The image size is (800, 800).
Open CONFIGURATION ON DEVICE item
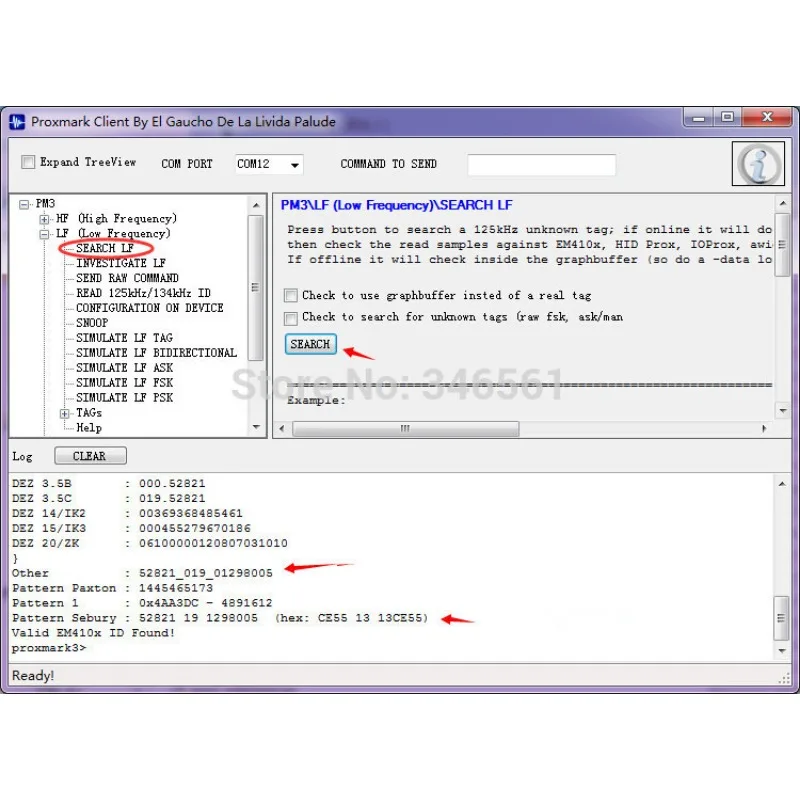(x=149, y=308)
